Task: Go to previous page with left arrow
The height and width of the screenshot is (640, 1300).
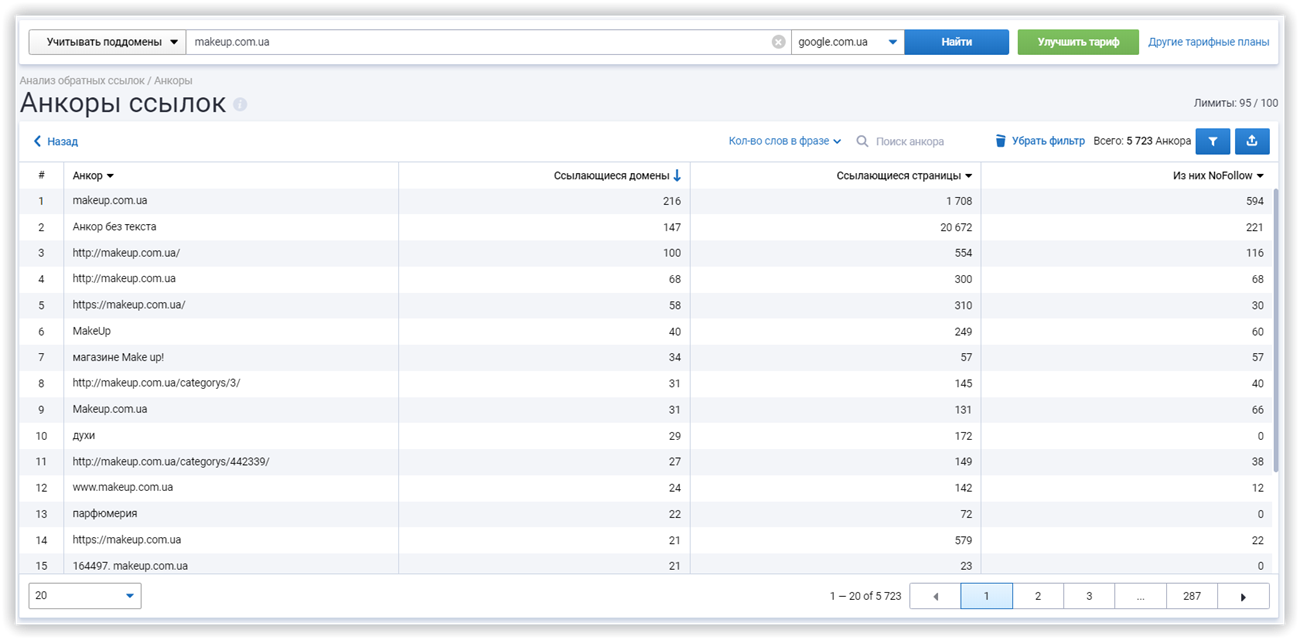Action: pyautogui.click(x=935, y=596)
